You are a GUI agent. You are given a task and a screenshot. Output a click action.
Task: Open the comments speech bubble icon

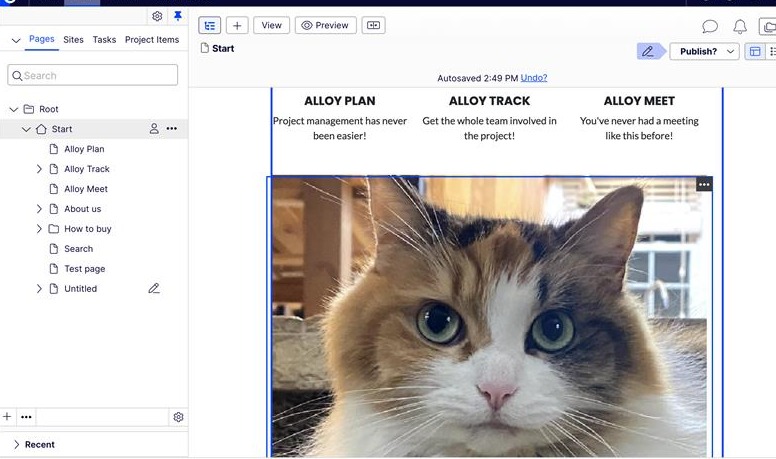click(710, 27)
